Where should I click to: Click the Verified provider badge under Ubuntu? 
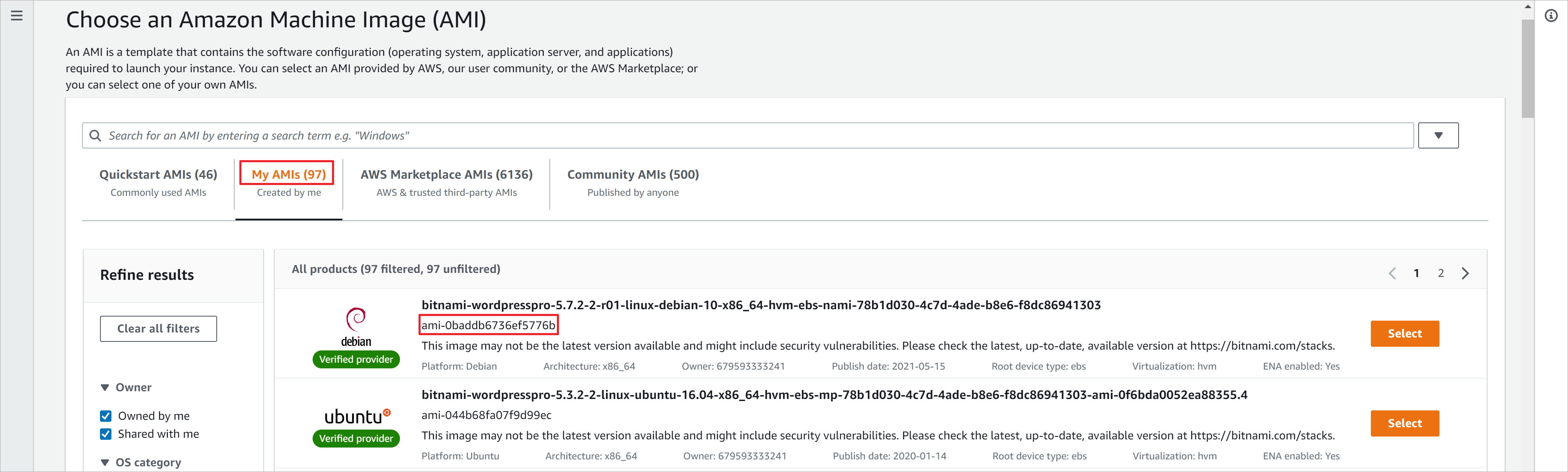point(355,438)
